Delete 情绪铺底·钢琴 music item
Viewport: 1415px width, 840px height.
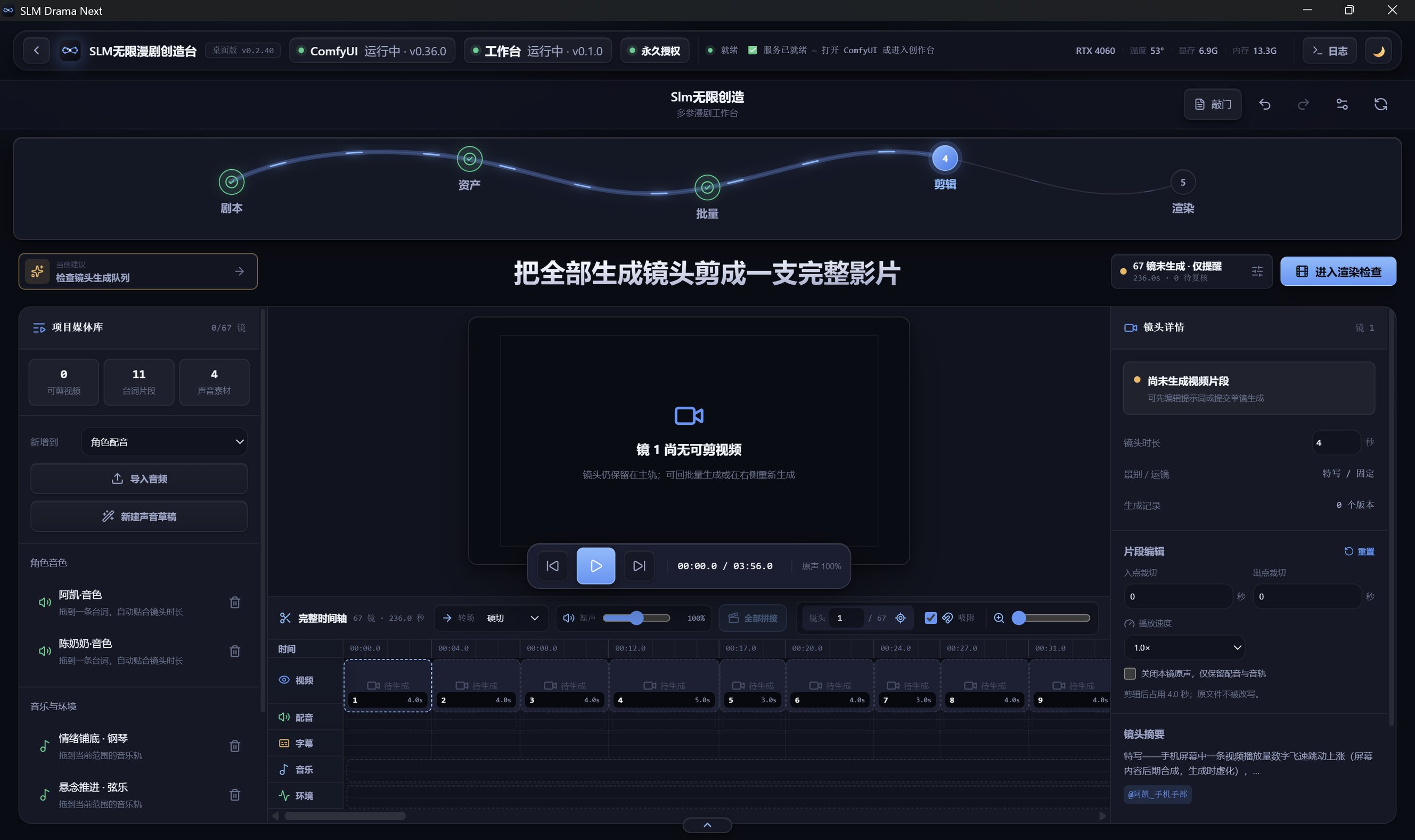click(x=235, y=746)
